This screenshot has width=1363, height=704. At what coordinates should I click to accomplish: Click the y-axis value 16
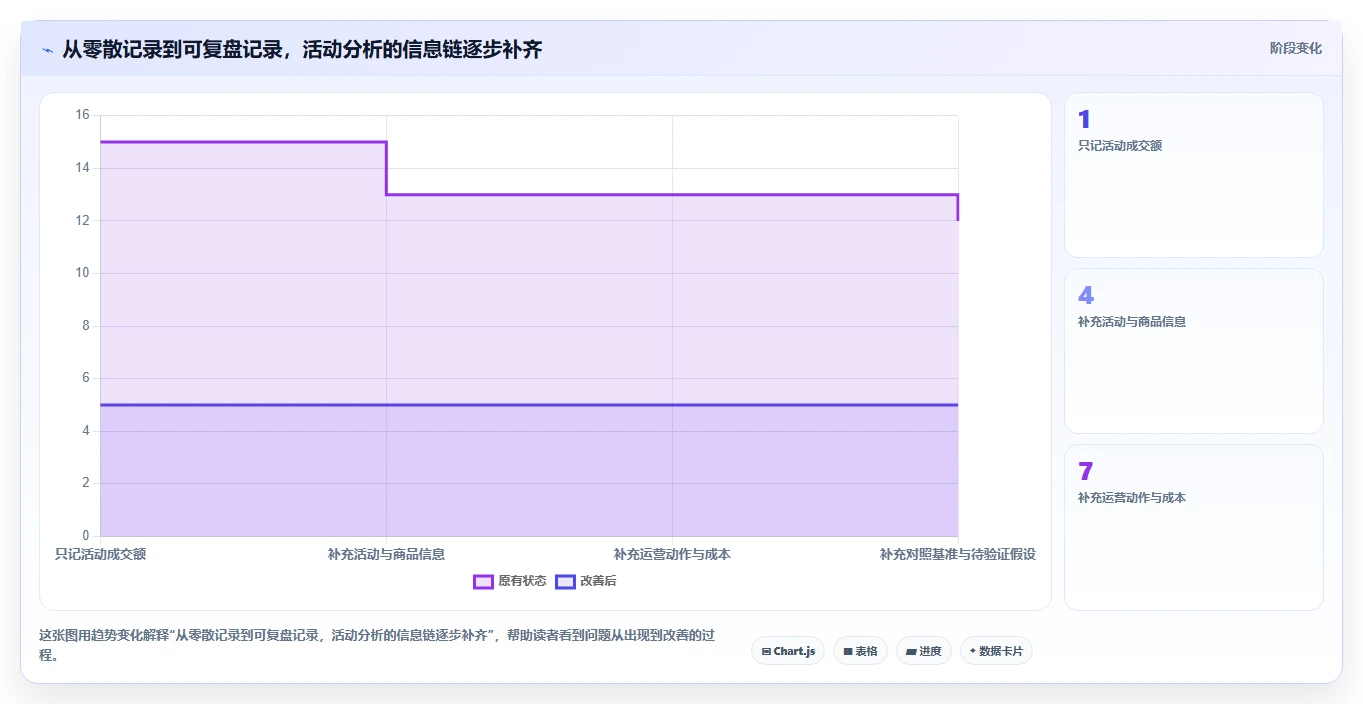click(82, 115)
